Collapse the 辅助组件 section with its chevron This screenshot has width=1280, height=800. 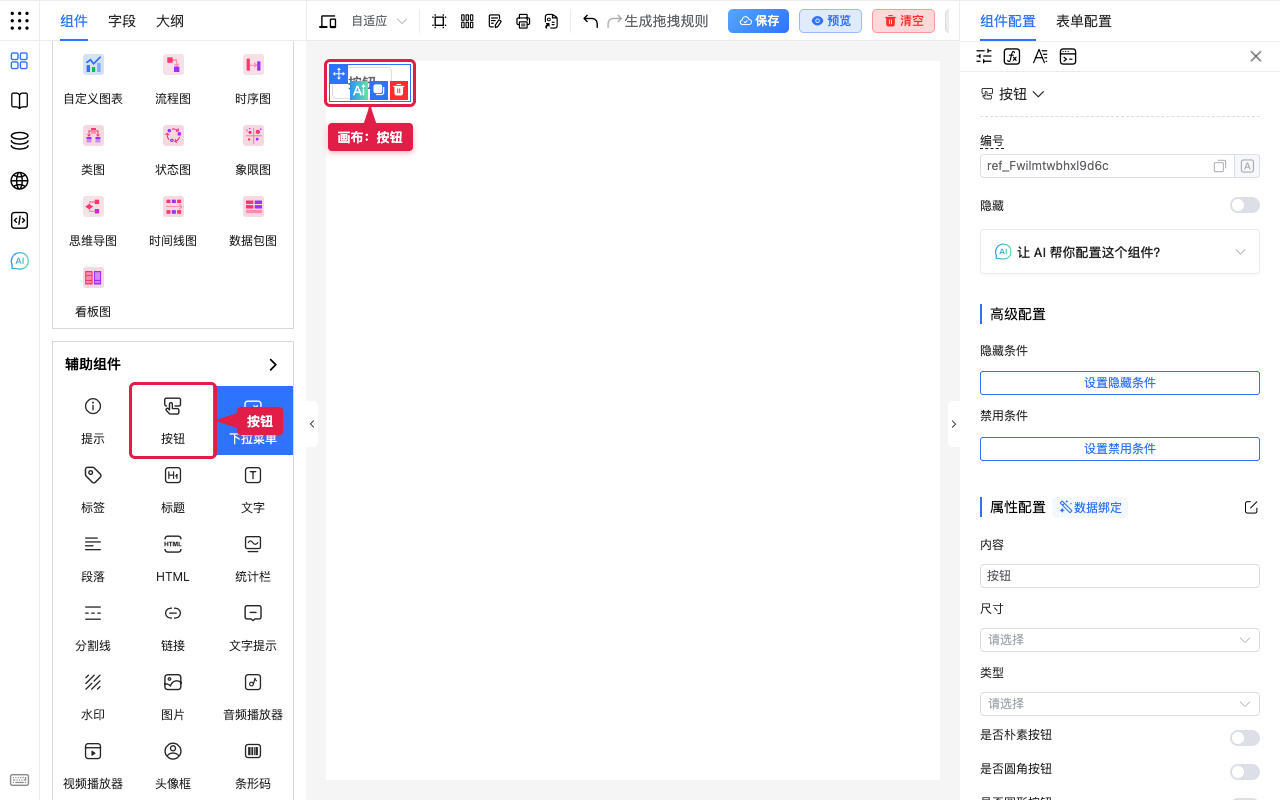pyautogui.click(x=273, y=365)
